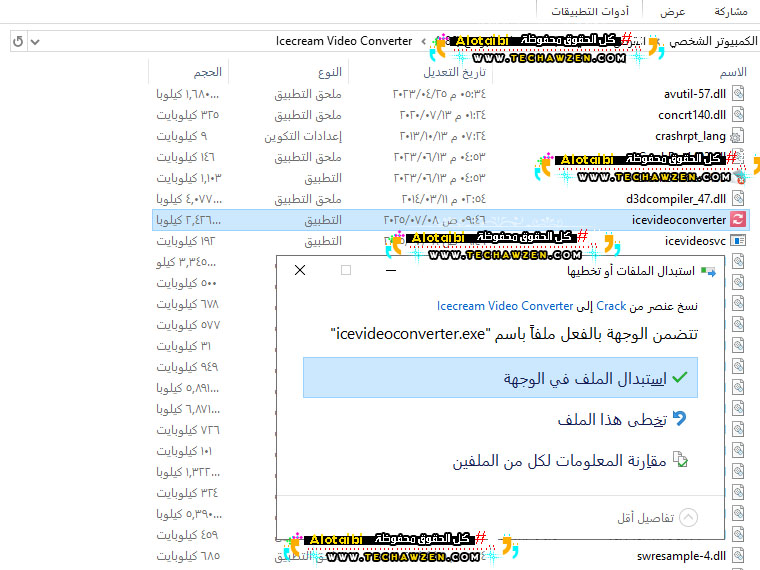This screenshot has height=570, width=760.
Task: Open the address bar history dropdown
Action: tap(35, 42)
